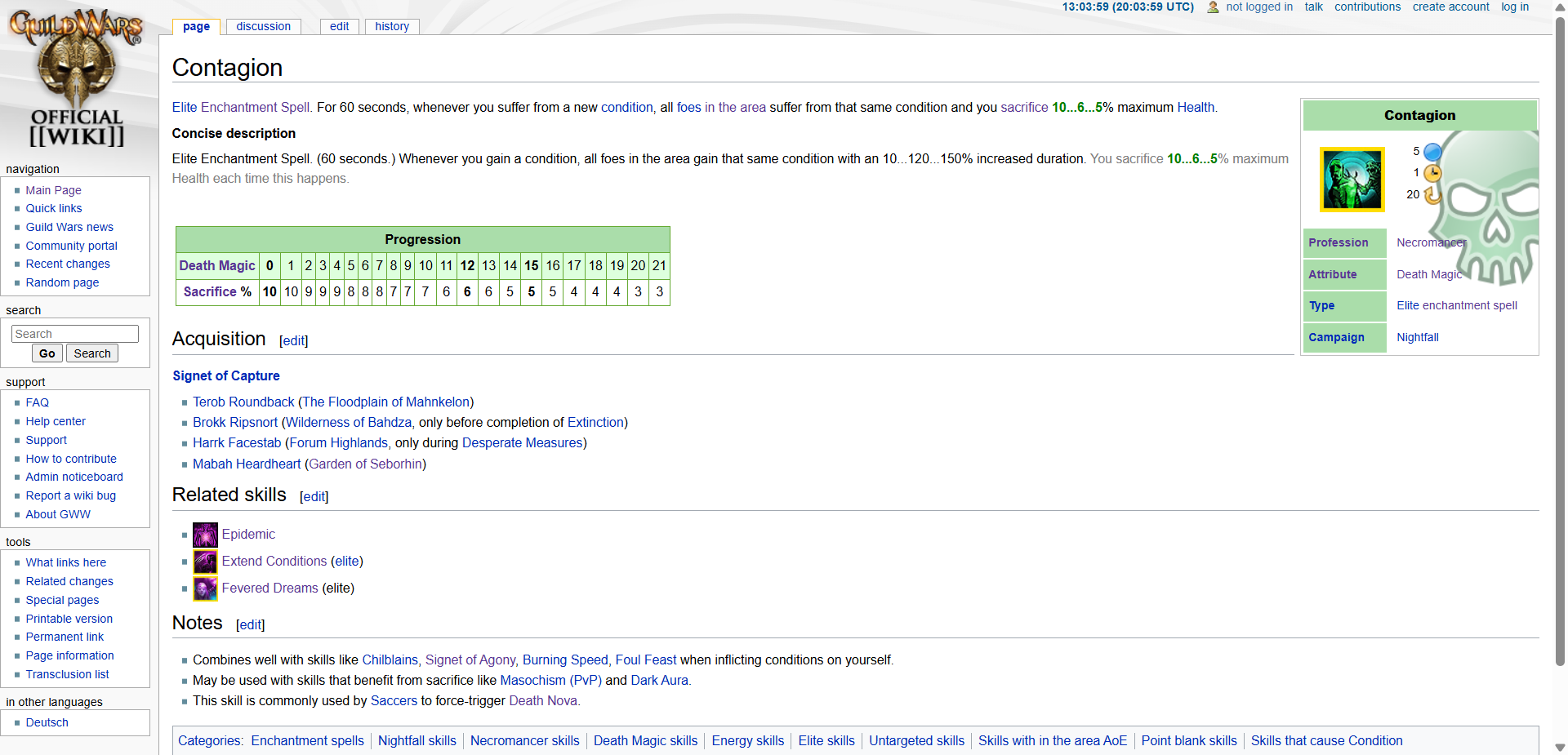
Task: Switch to Deutsch language version
Action: point(47,722)
